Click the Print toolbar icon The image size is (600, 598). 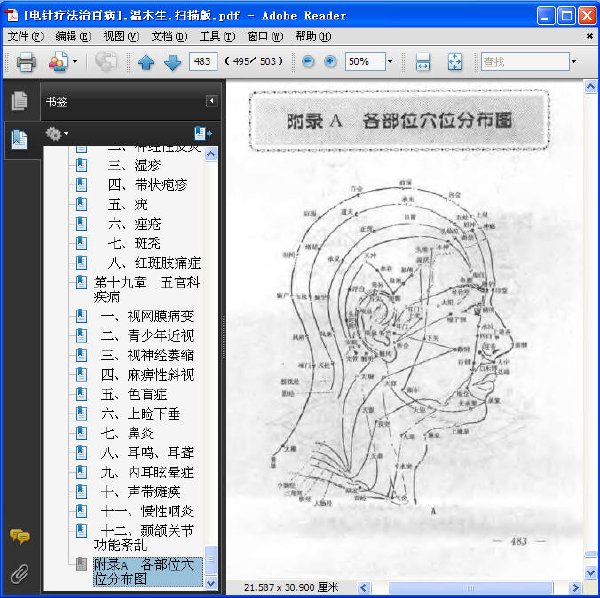click(x=26, y=62)
